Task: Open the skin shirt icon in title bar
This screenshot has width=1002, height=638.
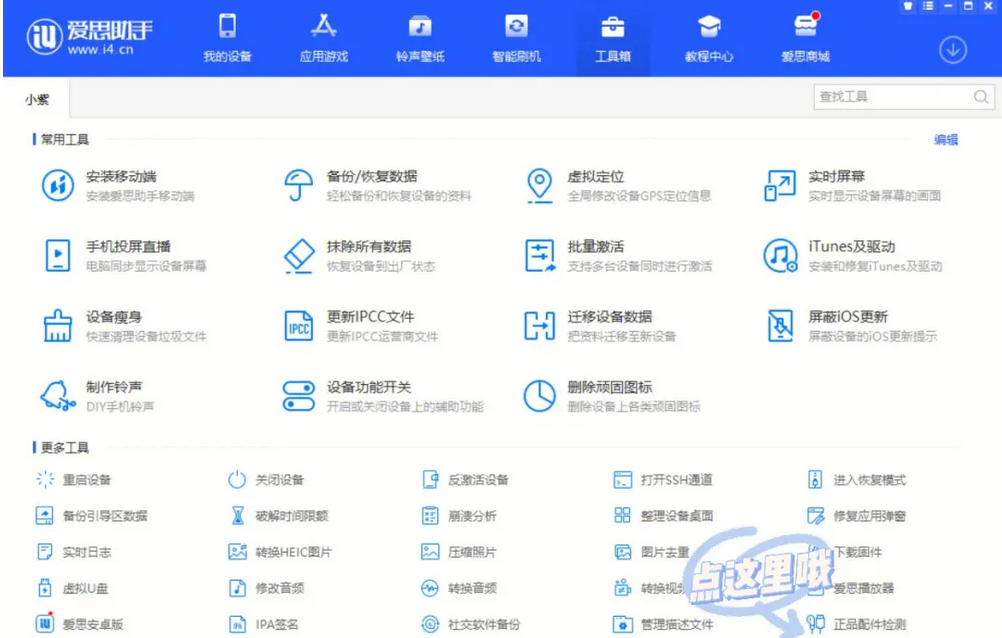Action: (x=907, y=6)
